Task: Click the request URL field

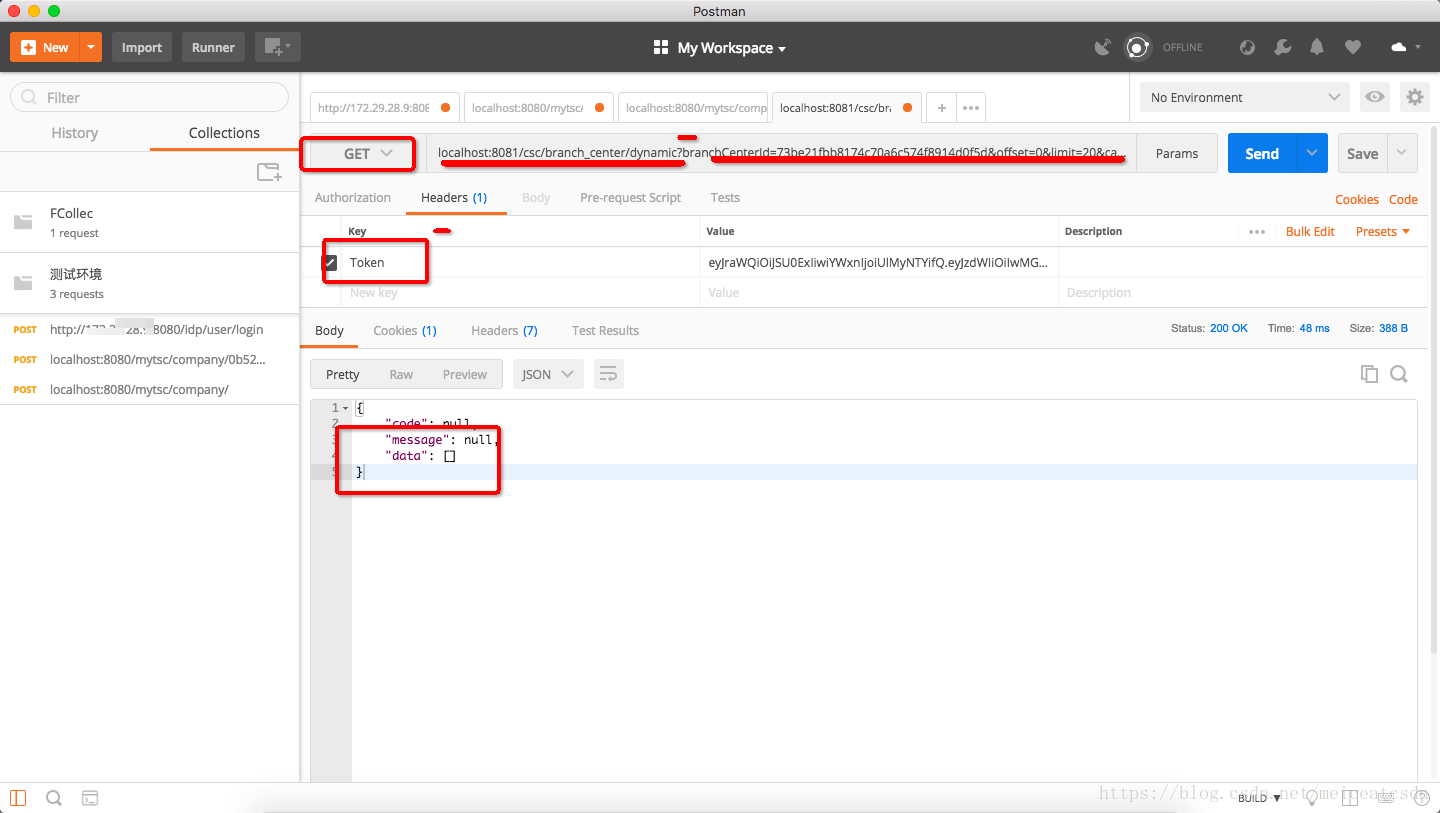Action: (x=782, y=153)
